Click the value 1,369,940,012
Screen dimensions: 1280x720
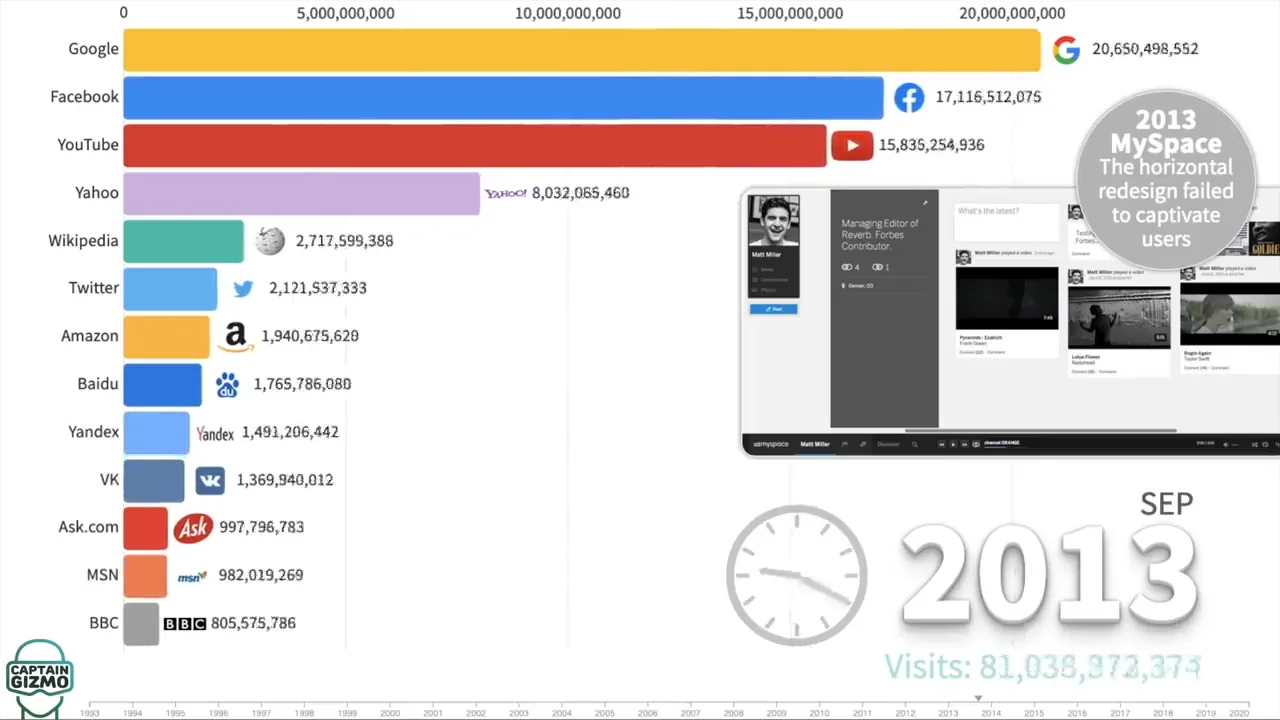click(x=285, y=480)
